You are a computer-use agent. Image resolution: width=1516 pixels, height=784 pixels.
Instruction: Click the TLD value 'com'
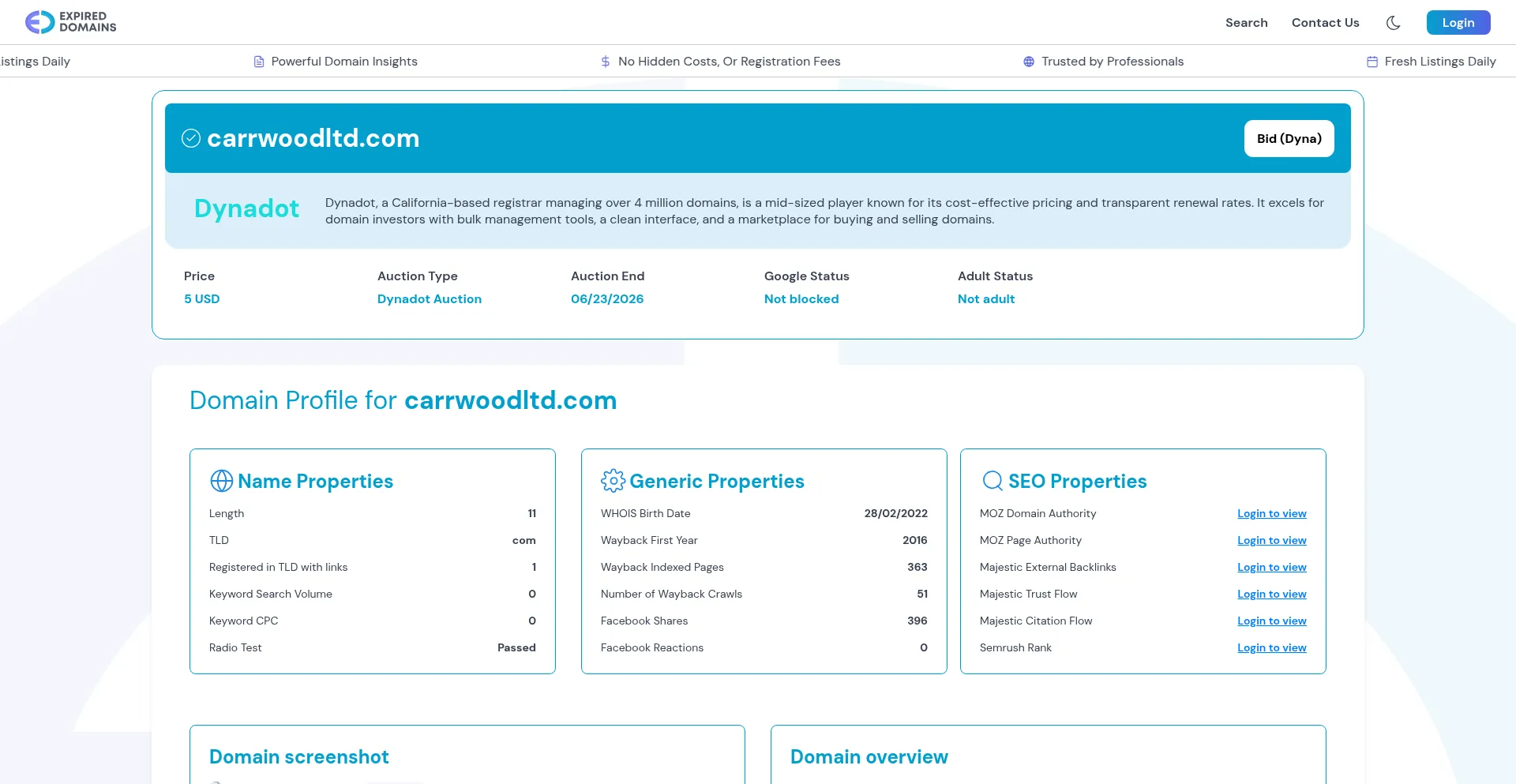click(524, 541)
